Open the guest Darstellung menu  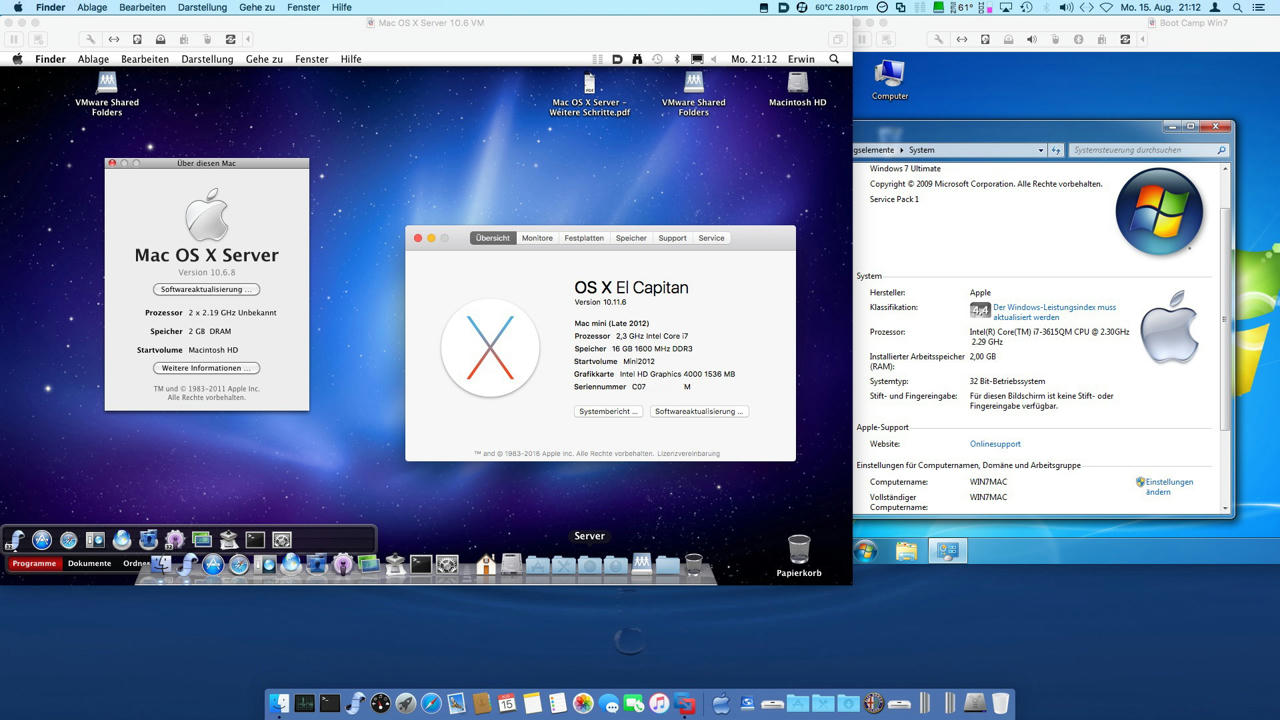[207, 59]
